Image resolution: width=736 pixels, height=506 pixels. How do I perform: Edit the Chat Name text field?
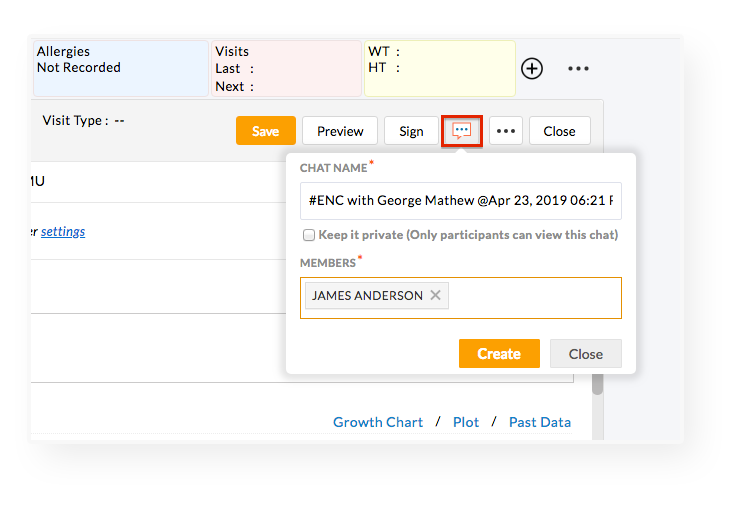(460, 200)
